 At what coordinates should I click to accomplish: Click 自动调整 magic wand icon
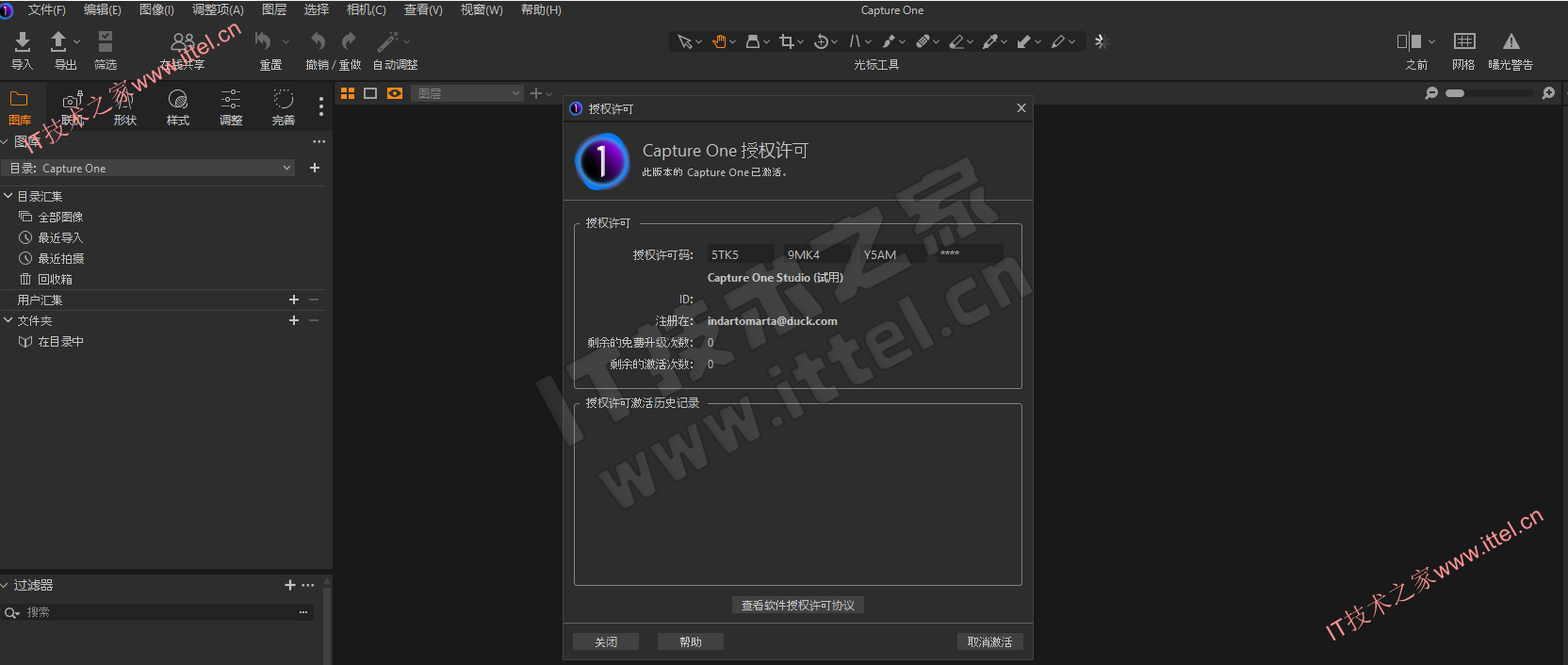[387, 41]
